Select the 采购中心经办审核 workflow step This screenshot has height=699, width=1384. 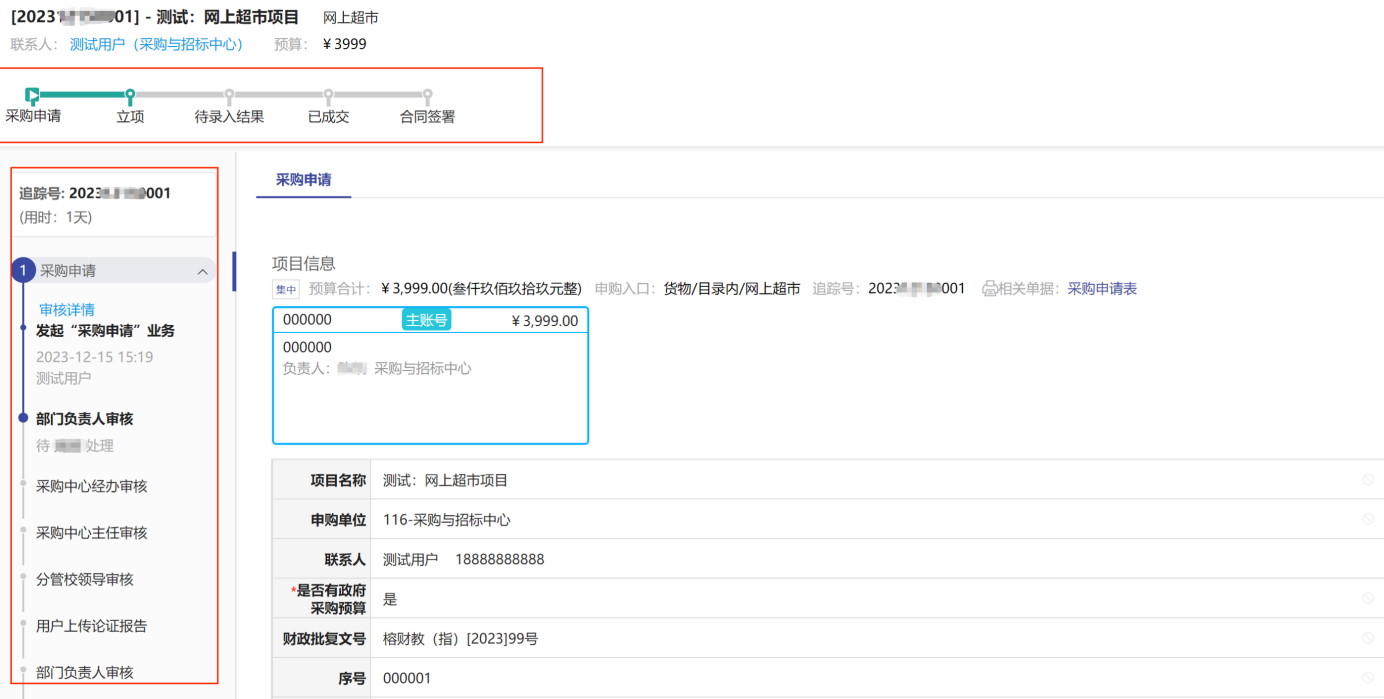pos(92,486)
